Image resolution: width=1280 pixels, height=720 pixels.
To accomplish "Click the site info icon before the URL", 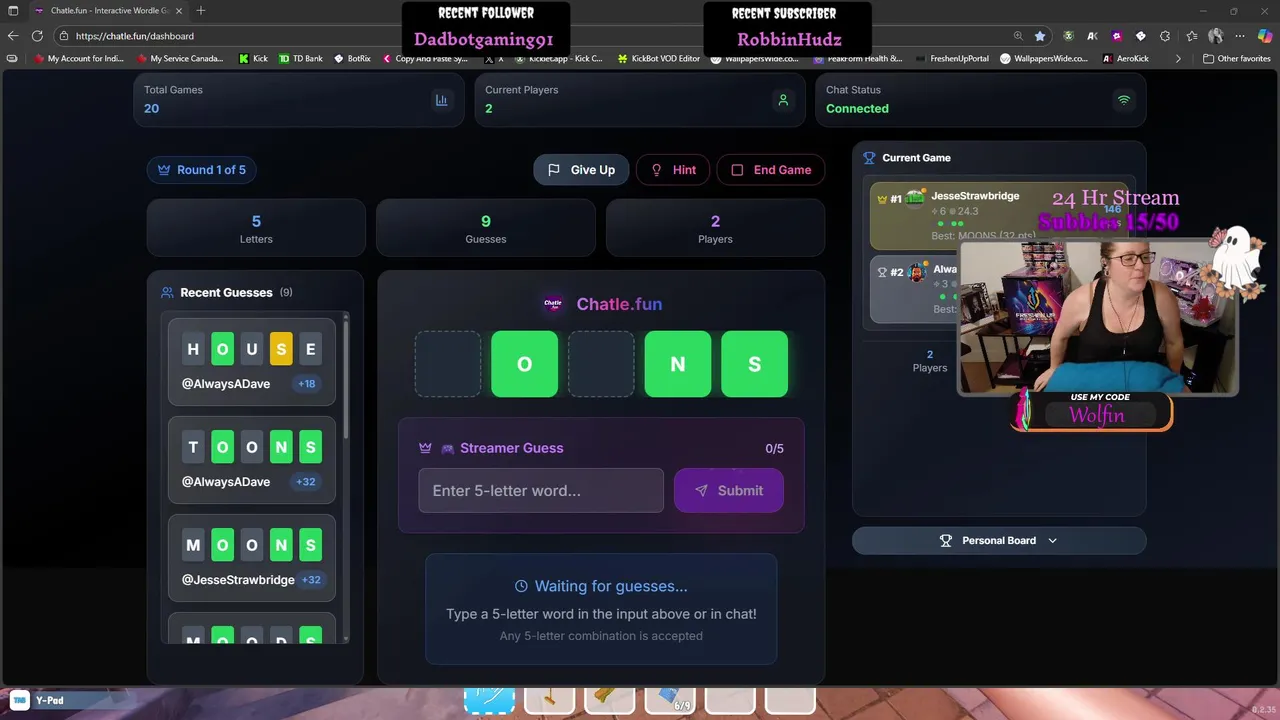I will (64, 36).
